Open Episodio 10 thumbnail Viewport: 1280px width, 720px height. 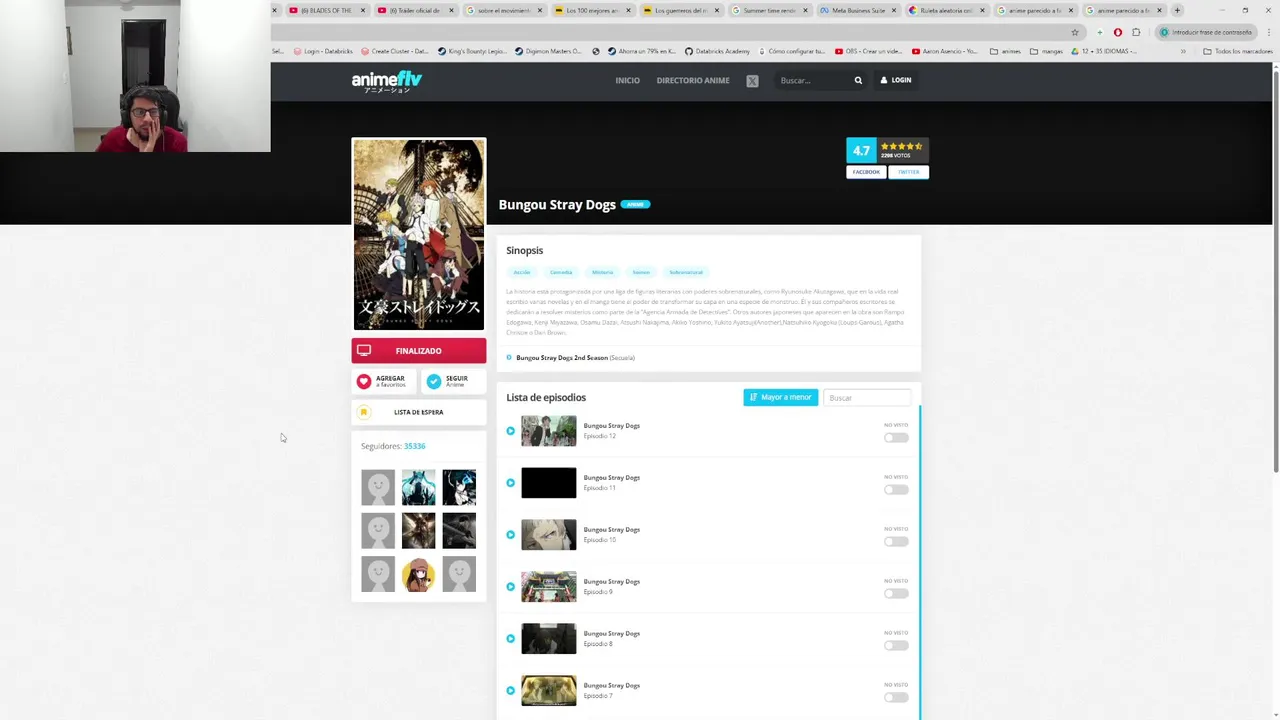(x=549, y=535)
